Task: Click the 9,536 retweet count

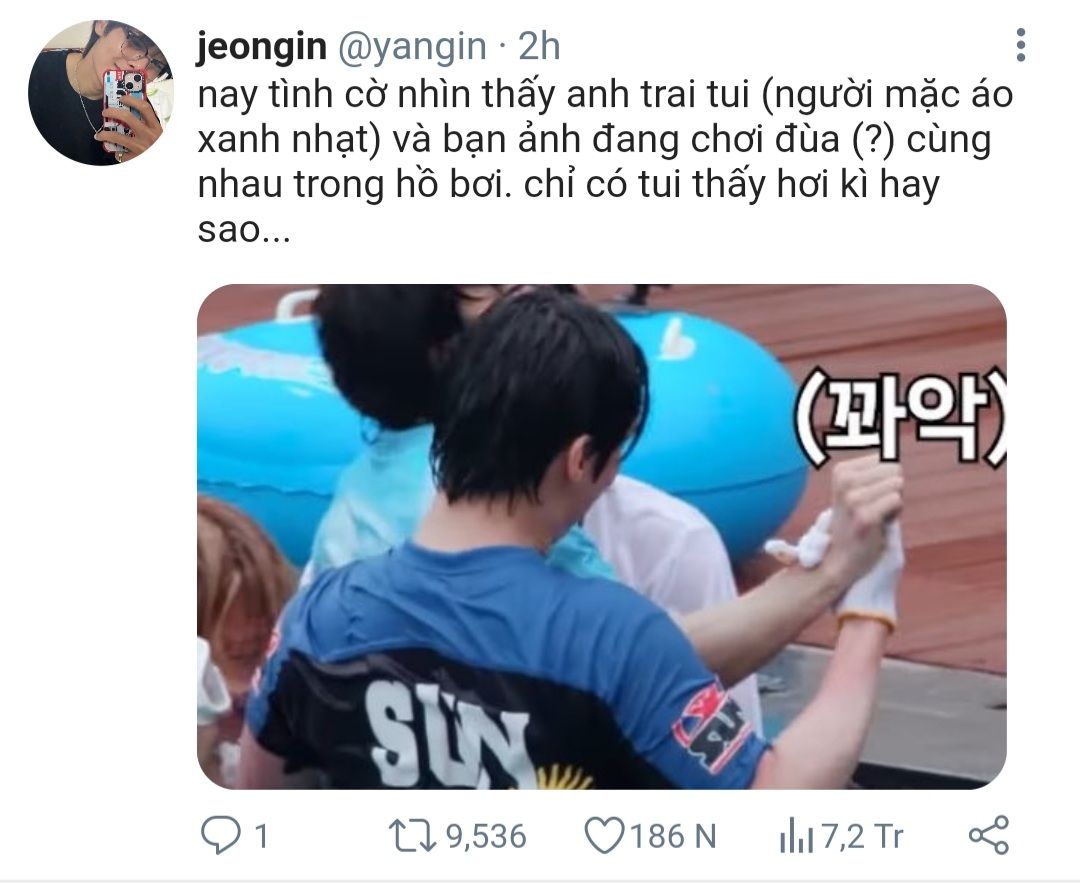Action: 486,836
